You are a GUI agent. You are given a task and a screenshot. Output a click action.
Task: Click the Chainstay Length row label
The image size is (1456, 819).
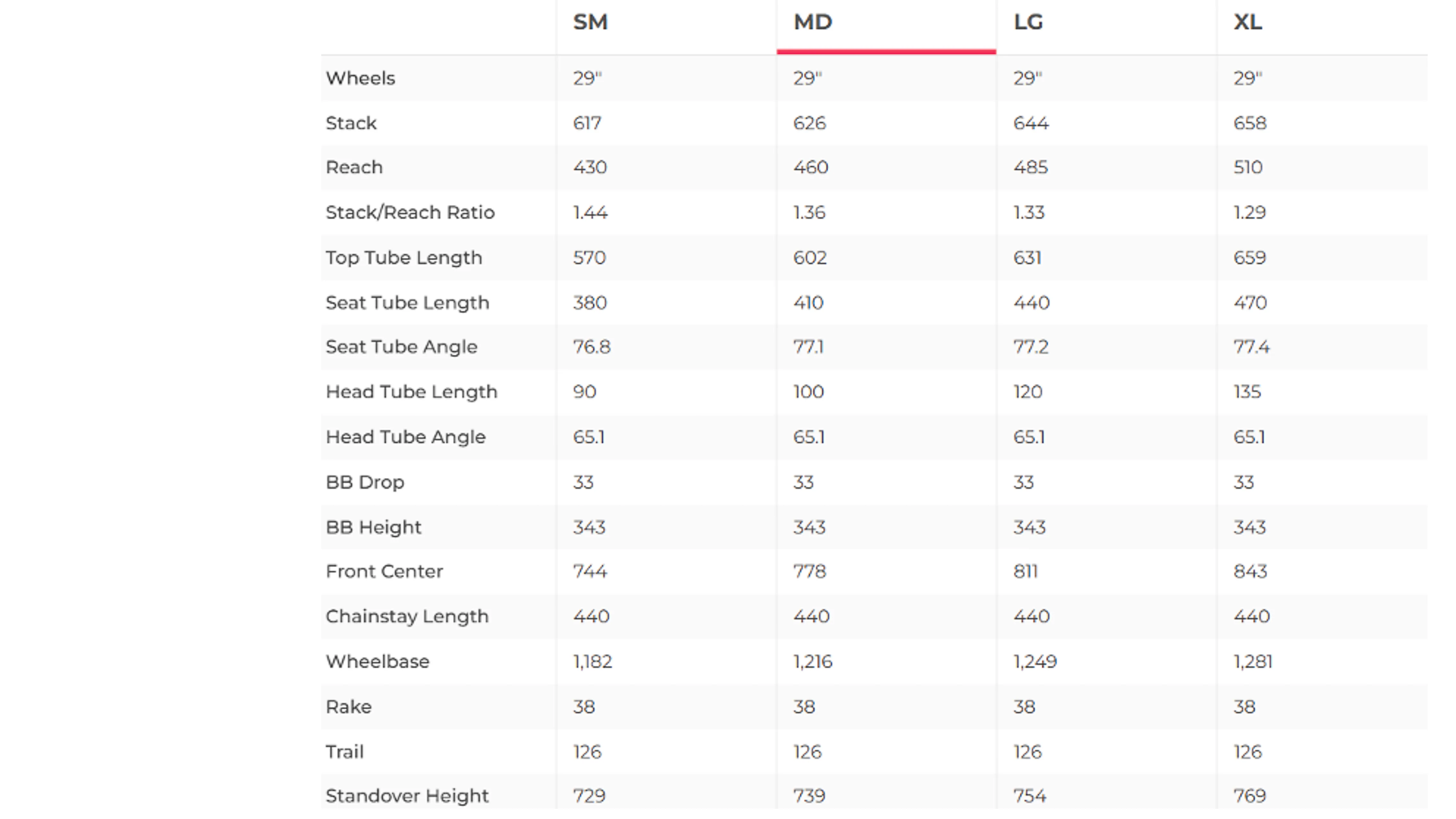pyautogui.click(x=407, y=617)
